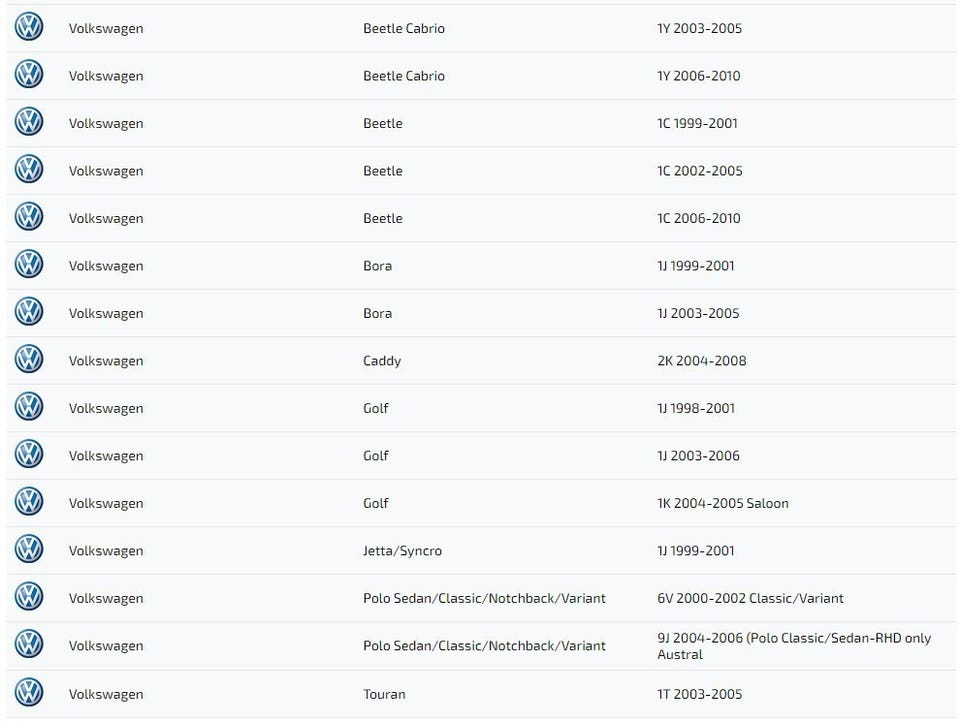This screenshot has height=722, width=960.
Task: Click the VW logo in the Touran row
Action: [29, 693]
